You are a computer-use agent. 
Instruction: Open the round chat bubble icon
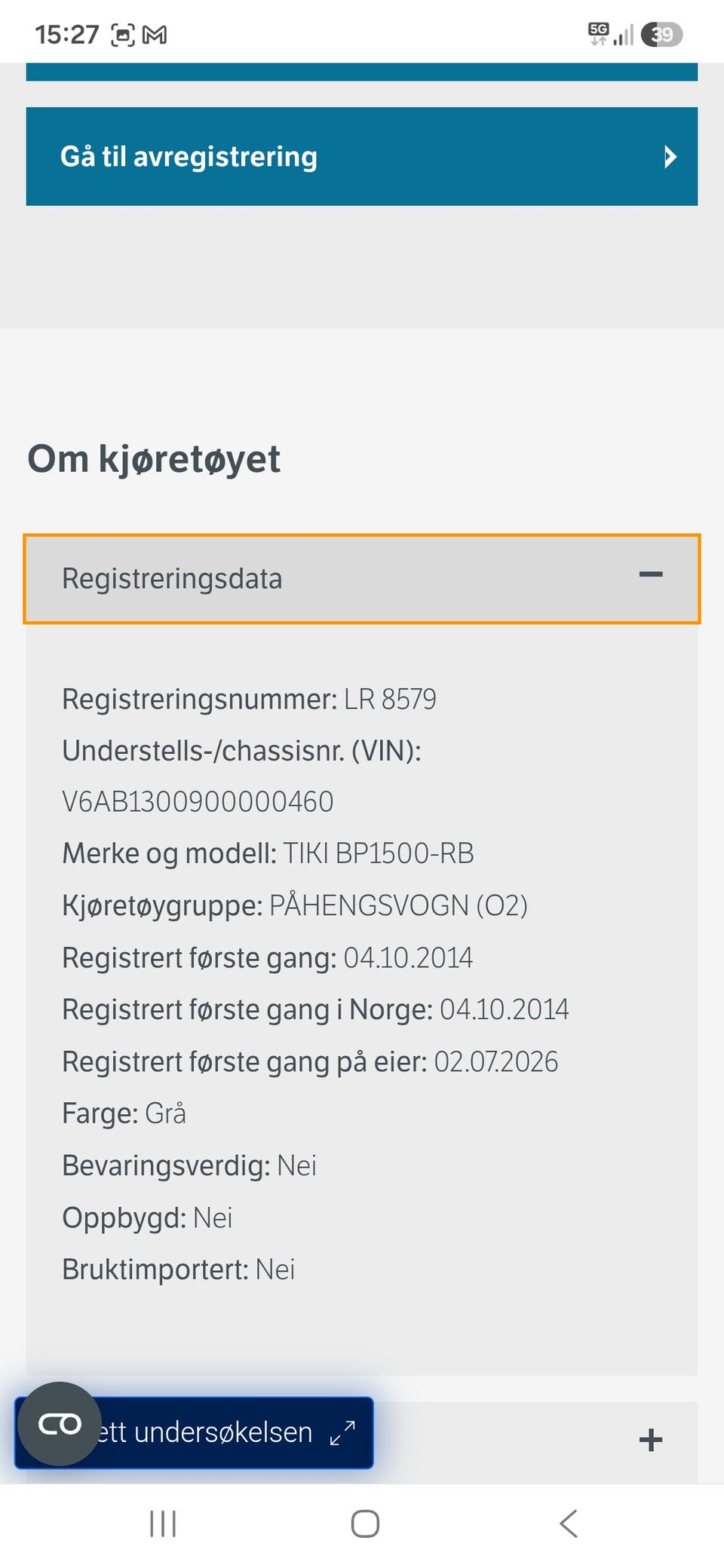(x=60, y=1424)
